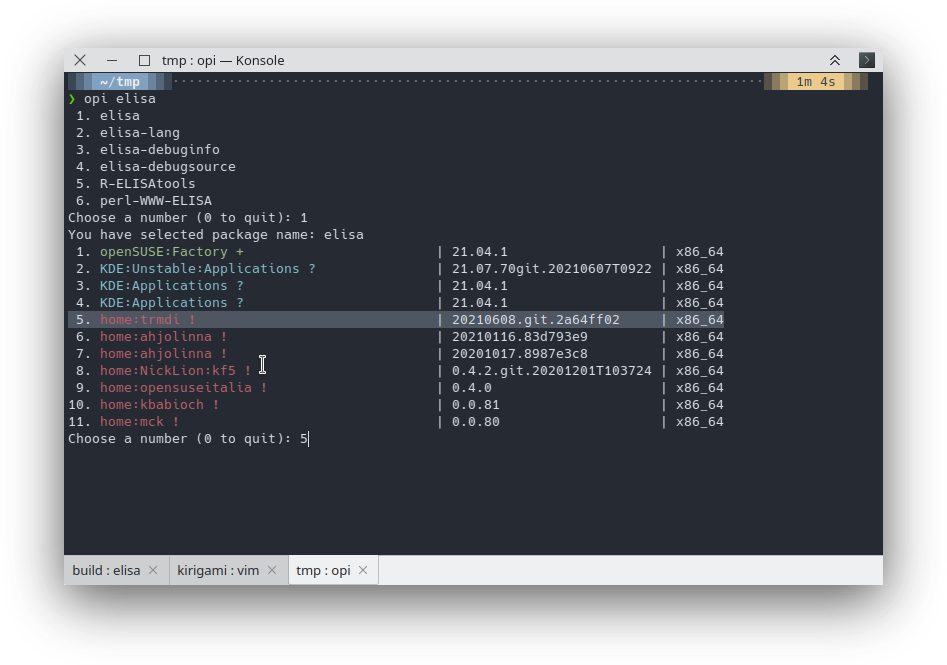Click version 20210608.git.2a64ff02
The width and height of the screenshot is (947, 665).
(536, 320)
